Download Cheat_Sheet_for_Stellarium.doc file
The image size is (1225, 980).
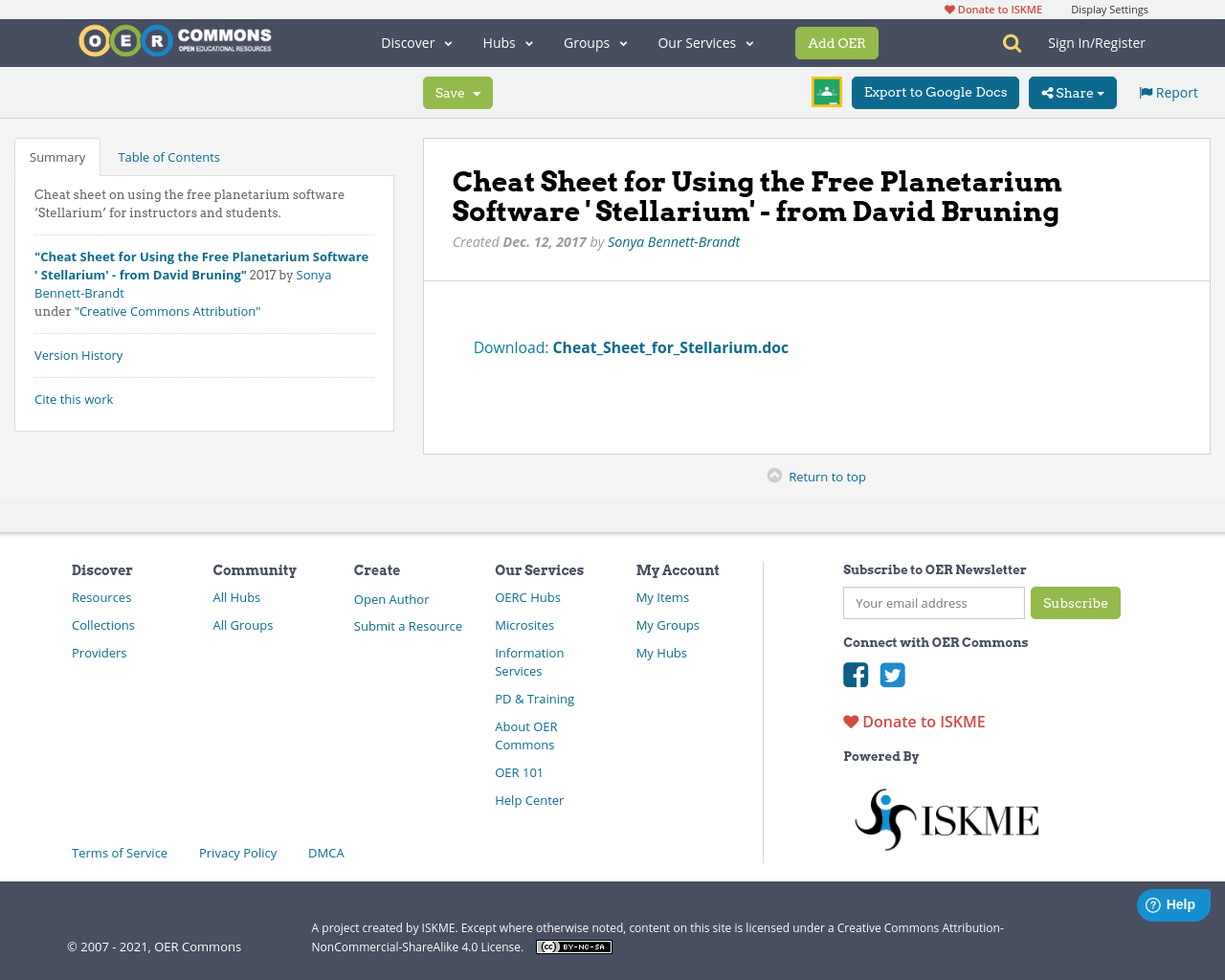point(670,347)
